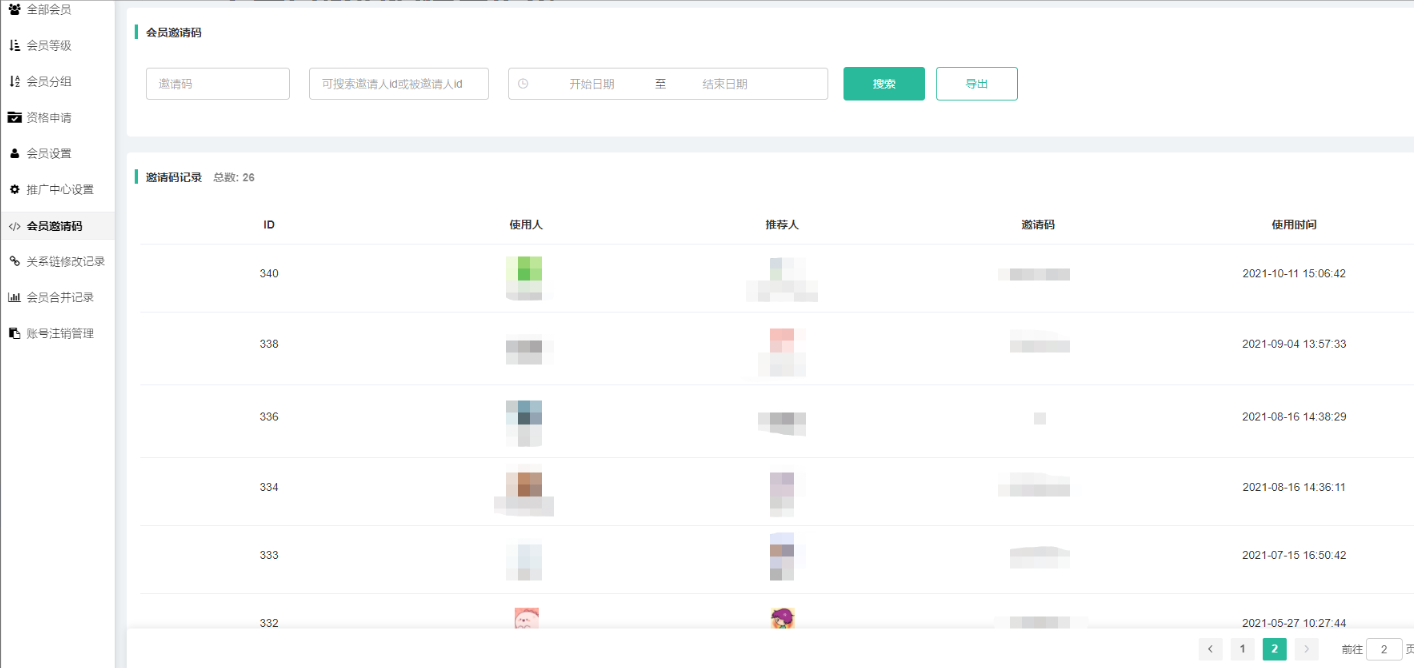The image size is (1414, 668).
Task: Open 会员等级 in the sidebar menu
Action: (x=49, y=46)
